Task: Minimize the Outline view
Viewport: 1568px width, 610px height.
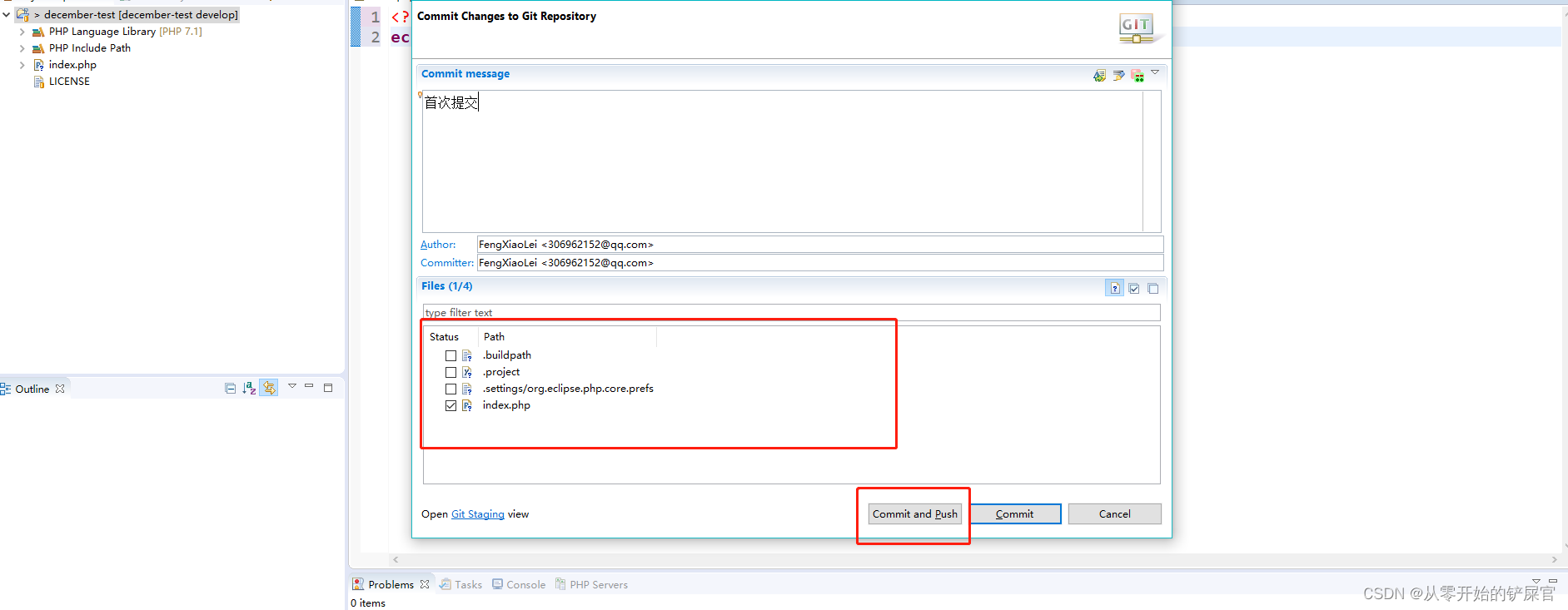Action: click(309, 386)
